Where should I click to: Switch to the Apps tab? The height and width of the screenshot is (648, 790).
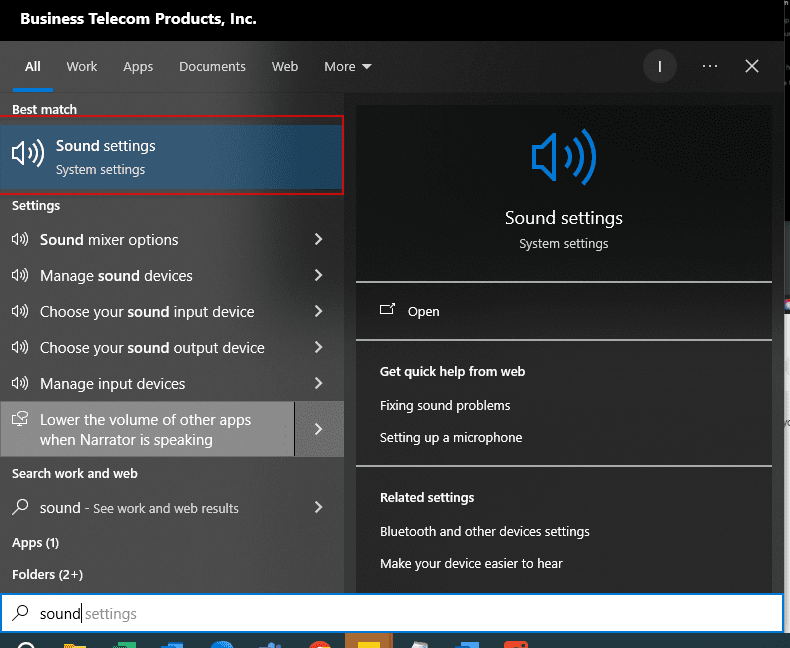point(138,67)
